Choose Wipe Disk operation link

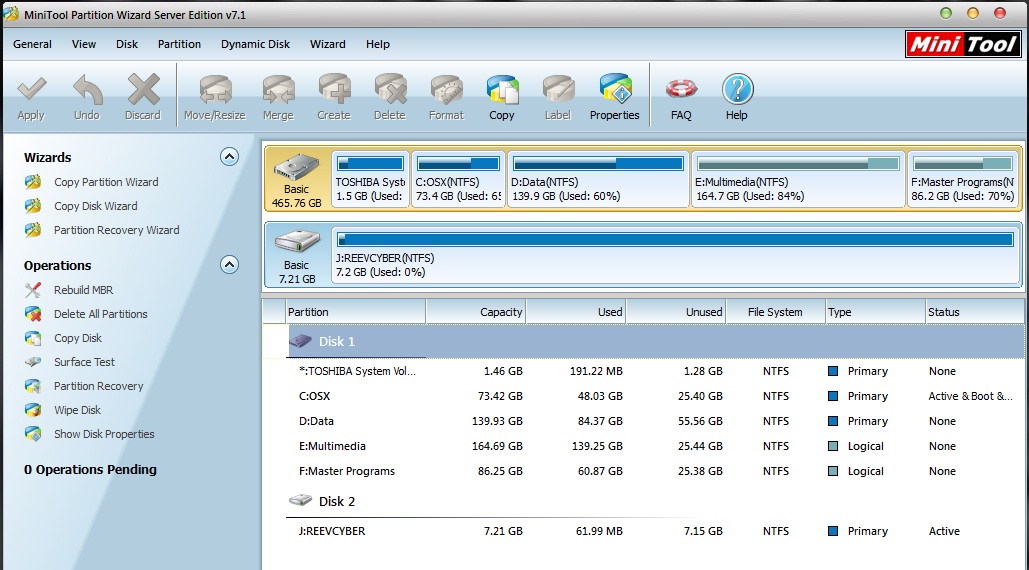[77, 410]
